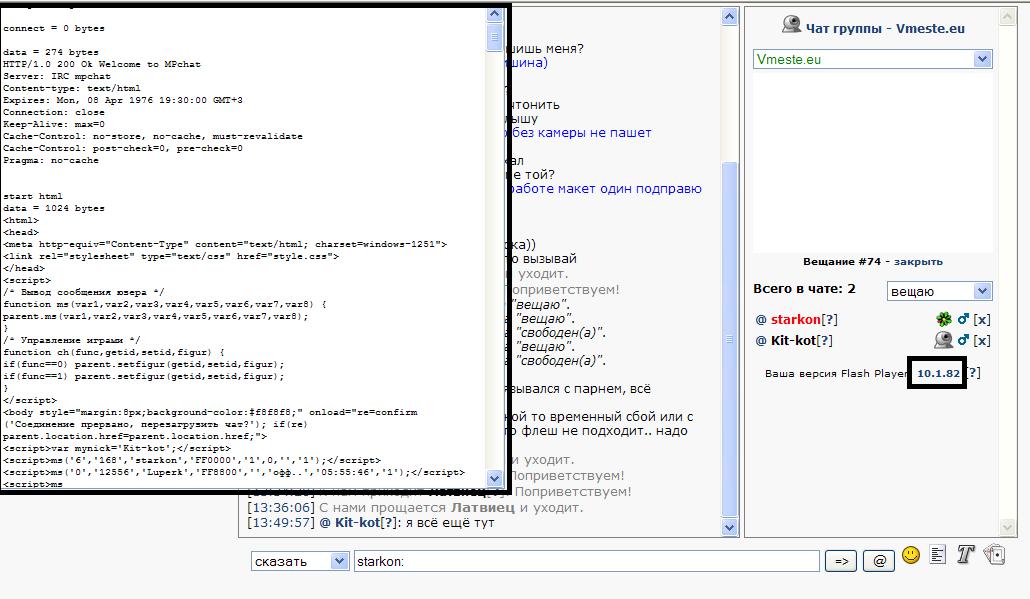Viewport: 1030px width, 599px height.
Task: Click the webcam icon in group chat header
Action: [x=791, y=26]
